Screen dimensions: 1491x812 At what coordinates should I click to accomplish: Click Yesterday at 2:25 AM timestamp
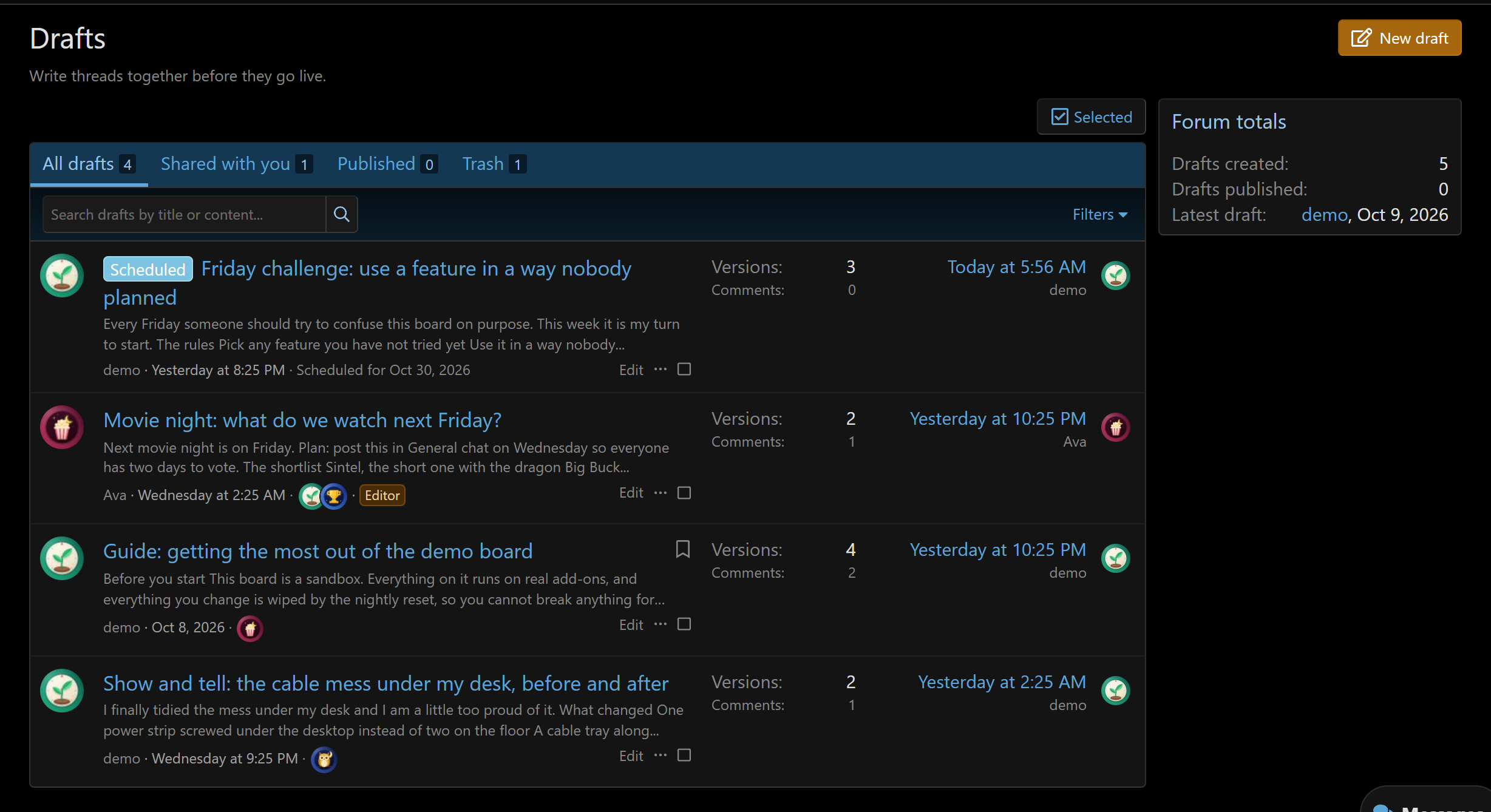tap(1002, 682)
